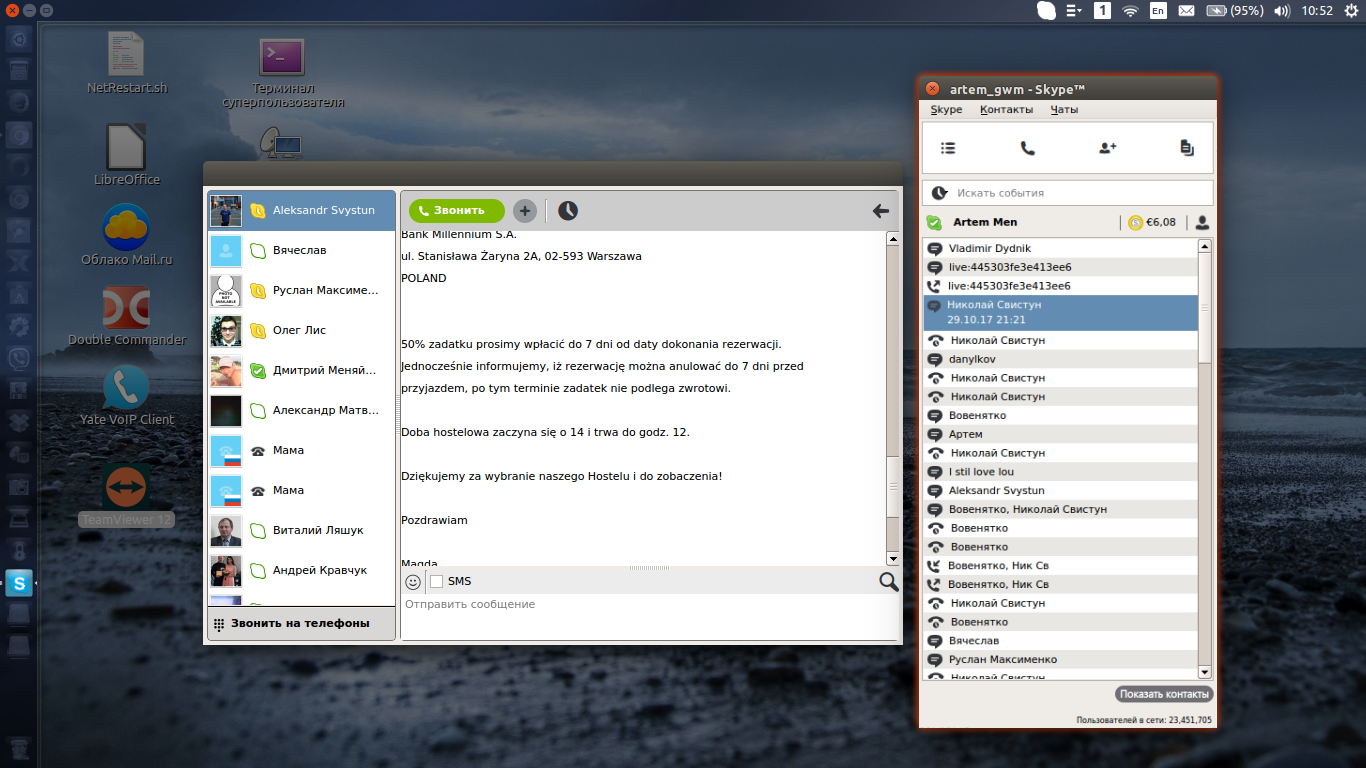Screen dimensions: 1366x768
Task: Open the NetRestart.sh desktop file
Action: click(x=127, y=62)
